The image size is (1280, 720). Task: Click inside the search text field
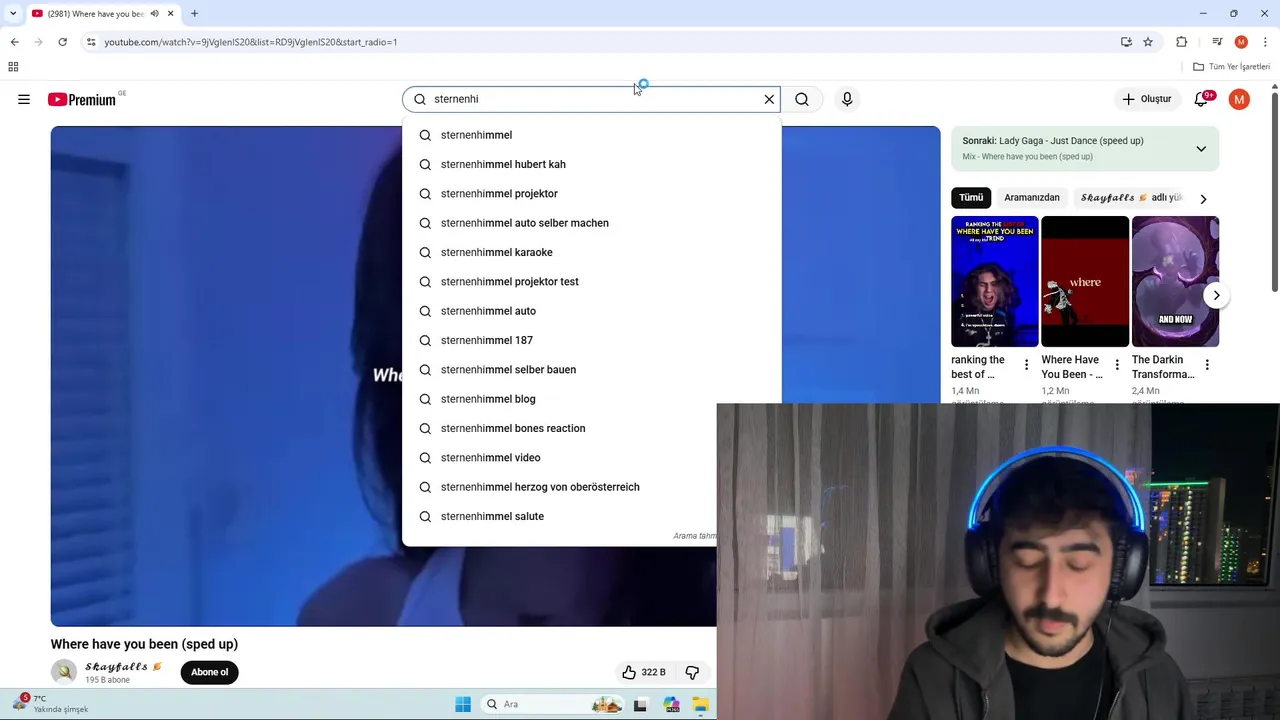tap(595, 99)
